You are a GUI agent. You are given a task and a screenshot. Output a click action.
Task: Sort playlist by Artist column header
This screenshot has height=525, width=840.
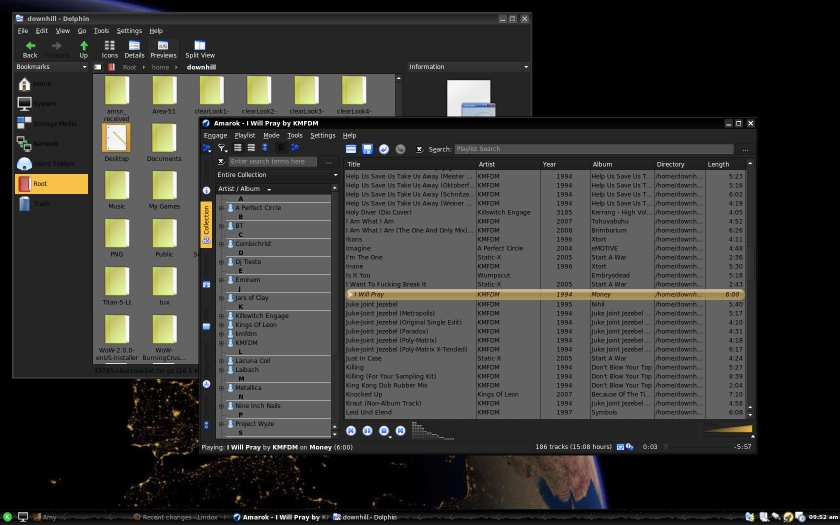pos(508,164)
